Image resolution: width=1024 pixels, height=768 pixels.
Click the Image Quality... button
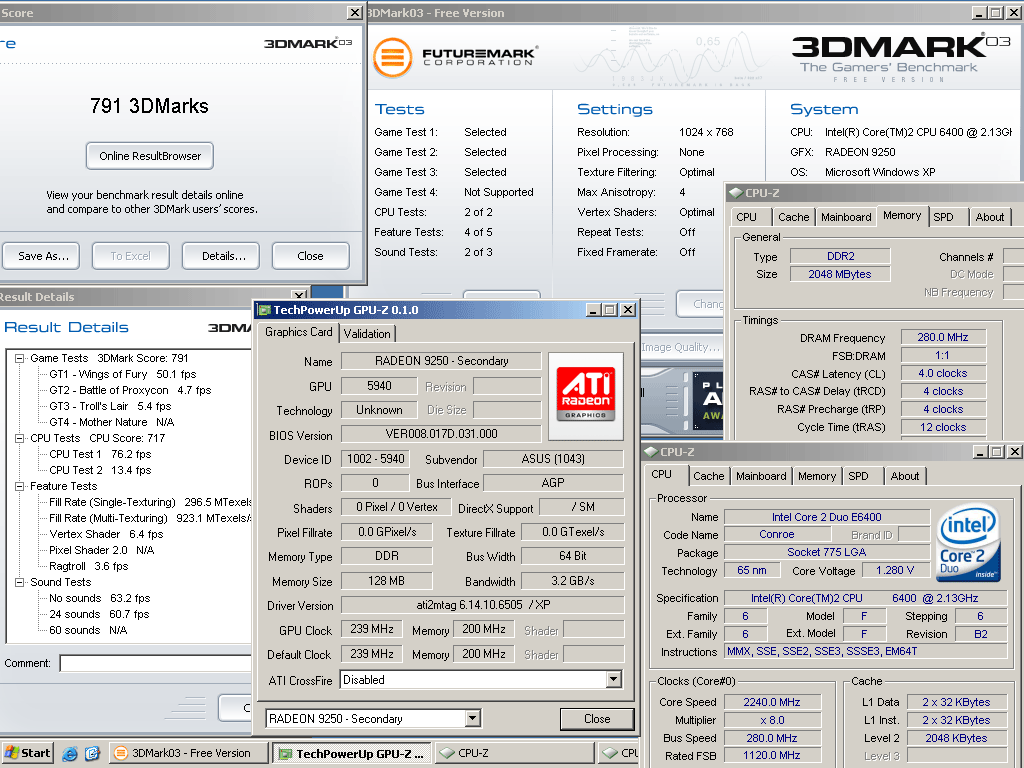[680, 347]
